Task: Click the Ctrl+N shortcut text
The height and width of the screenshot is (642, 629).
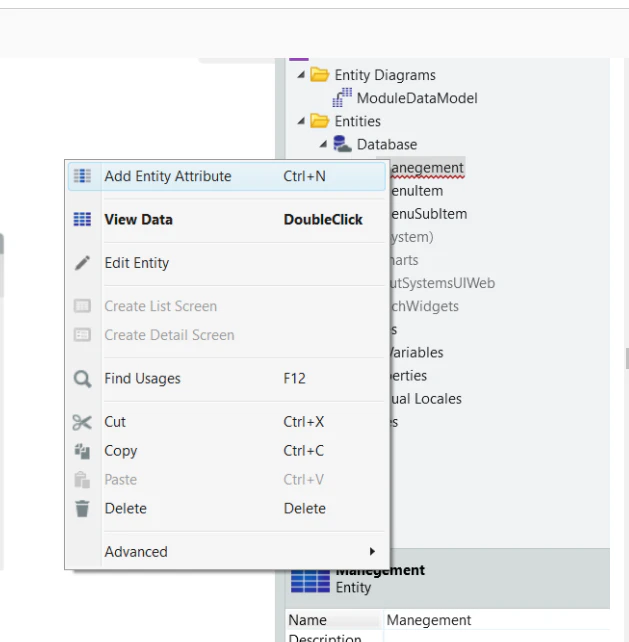Action: click(304, 176)
